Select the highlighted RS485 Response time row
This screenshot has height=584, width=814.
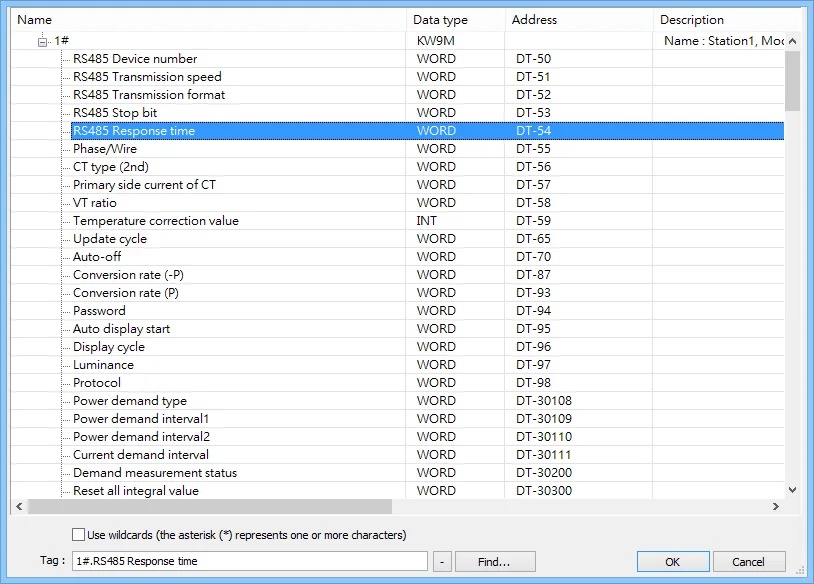427,131
